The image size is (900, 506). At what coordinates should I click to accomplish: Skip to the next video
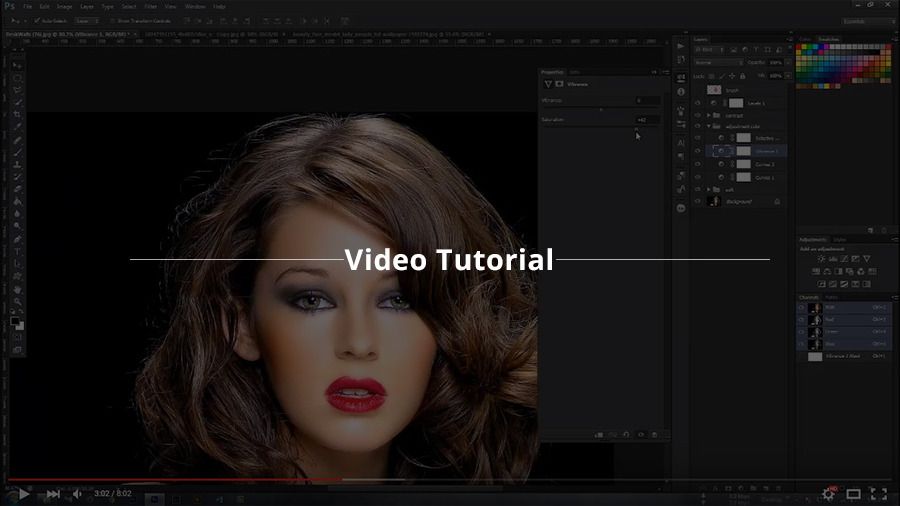(52, 493)
